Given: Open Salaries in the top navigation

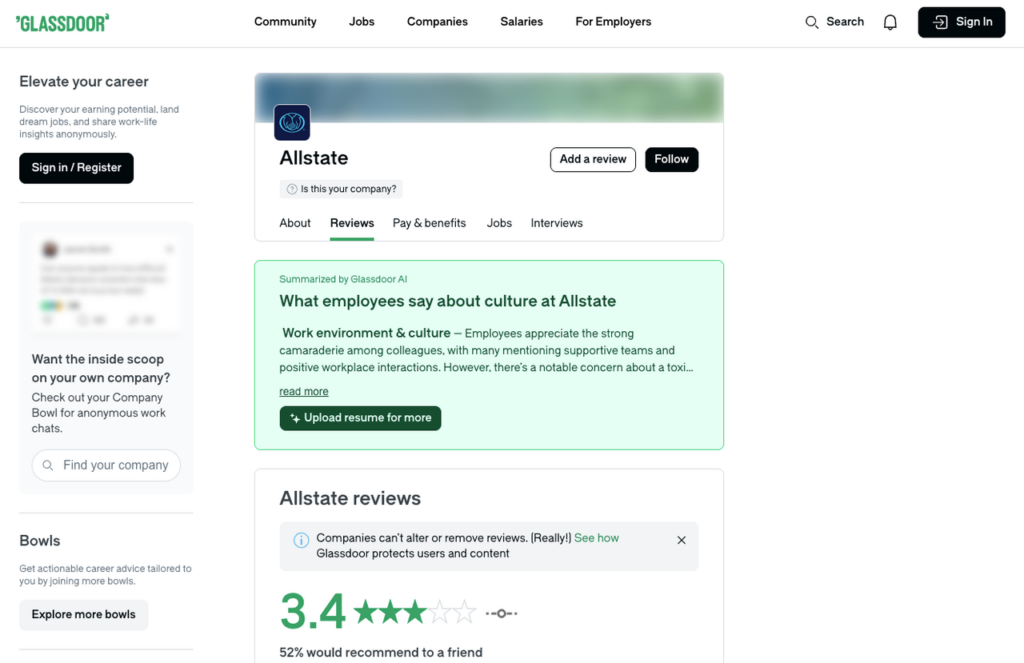Looking at the screenshot, I should pos(521,21).
